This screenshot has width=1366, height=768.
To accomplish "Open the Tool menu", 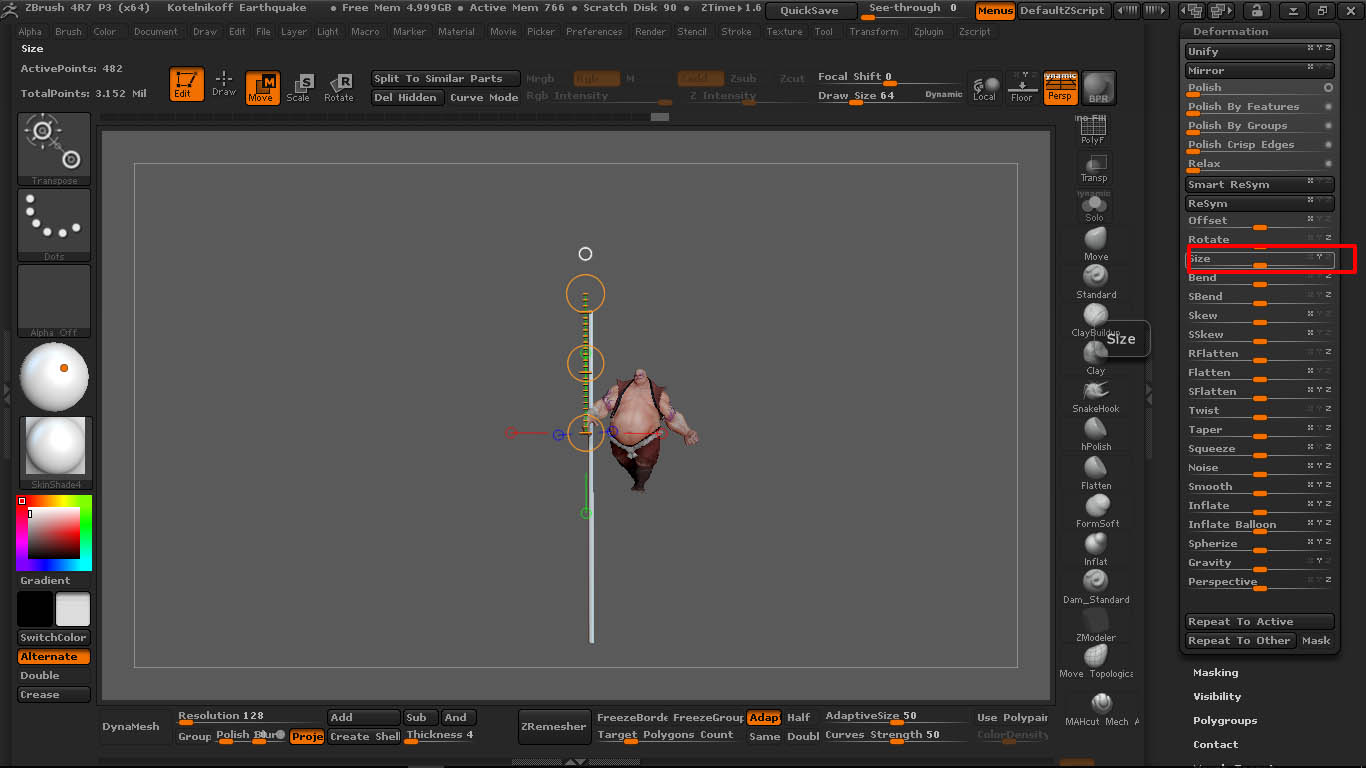I will pyautogui.click(x=823, y=31).
